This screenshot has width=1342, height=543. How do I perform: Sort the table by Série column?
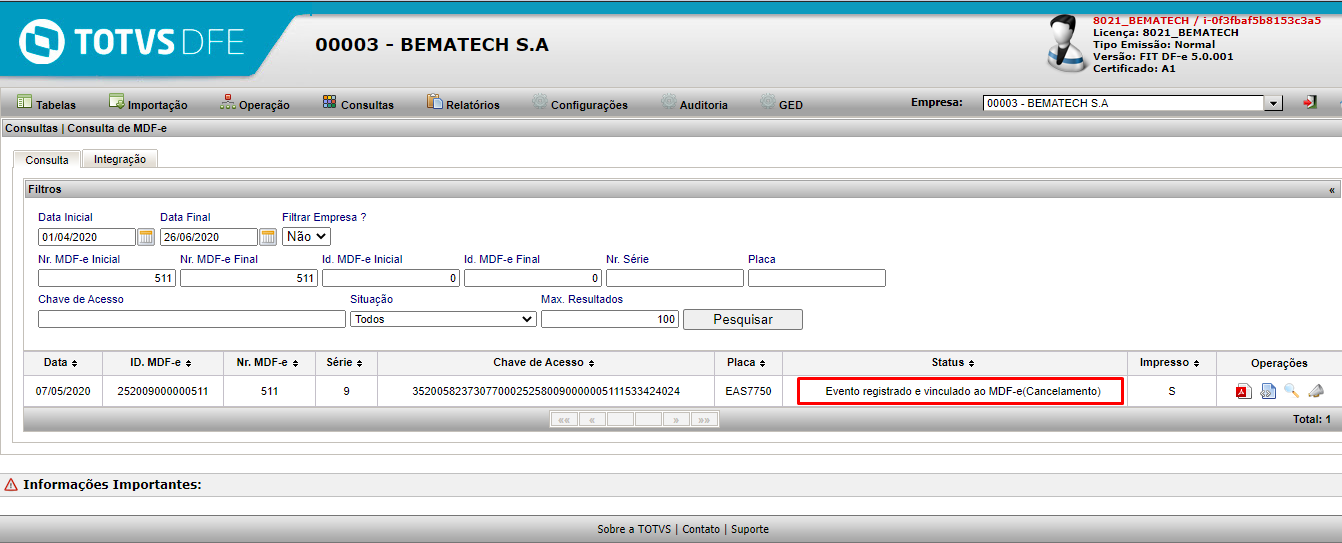point(346,363)
